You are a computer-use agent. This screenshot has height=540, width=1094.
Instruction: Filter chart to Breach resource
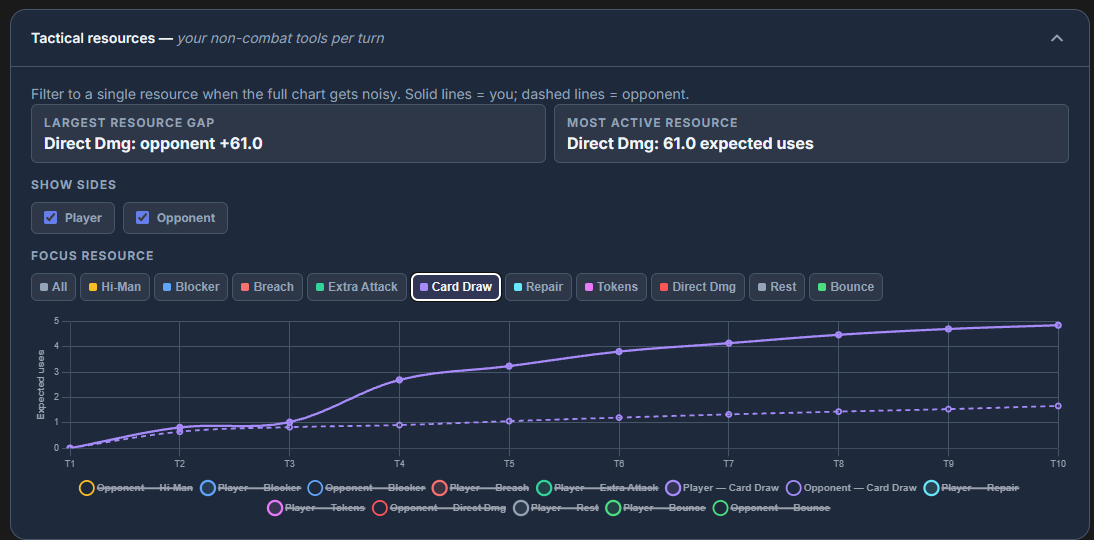[267, 287]
